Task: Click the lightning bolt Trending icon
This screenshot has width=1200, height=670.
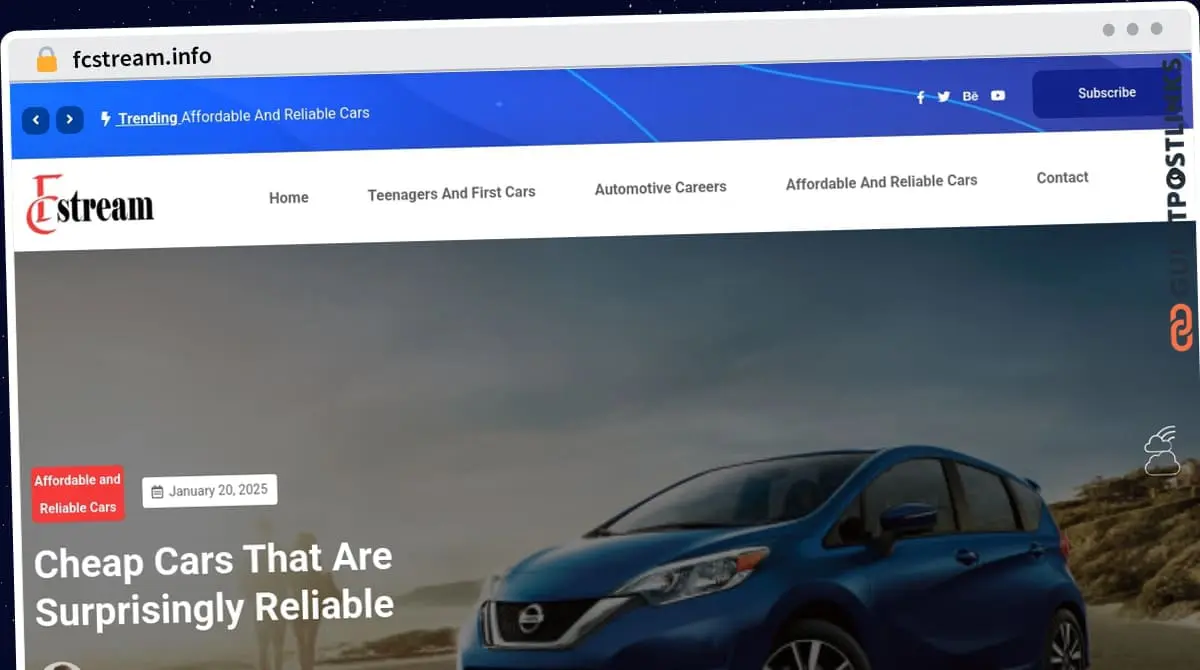Action: (106, 119)
